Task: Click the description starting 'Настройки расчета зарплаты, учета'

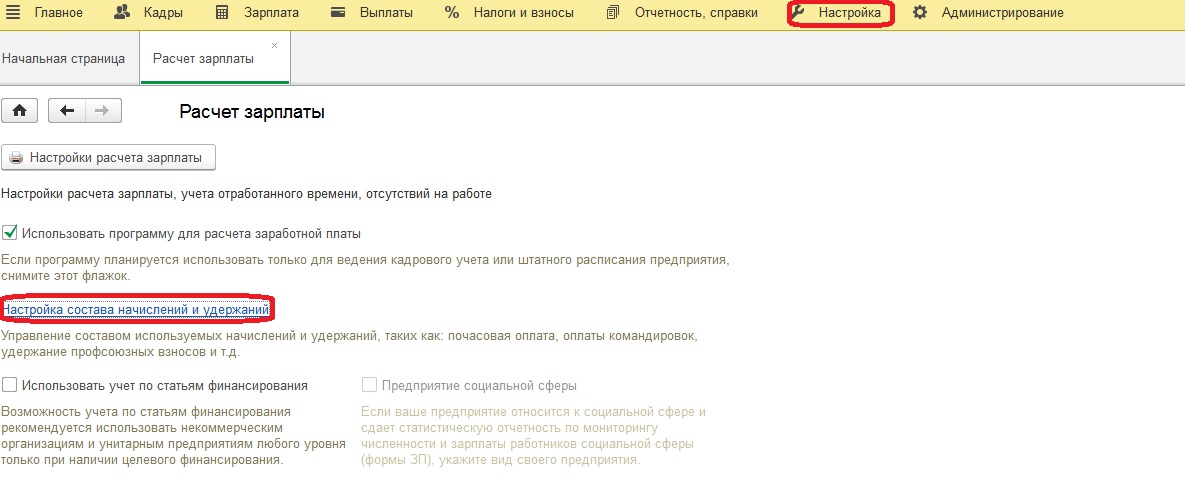Action: (x=246, y=194)
